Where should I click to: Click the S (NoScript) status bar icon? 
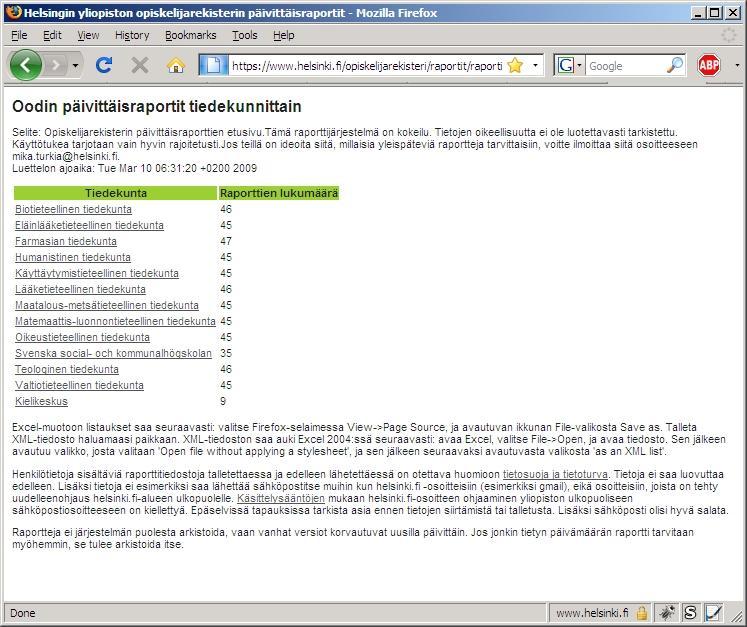tap(690, 613)
